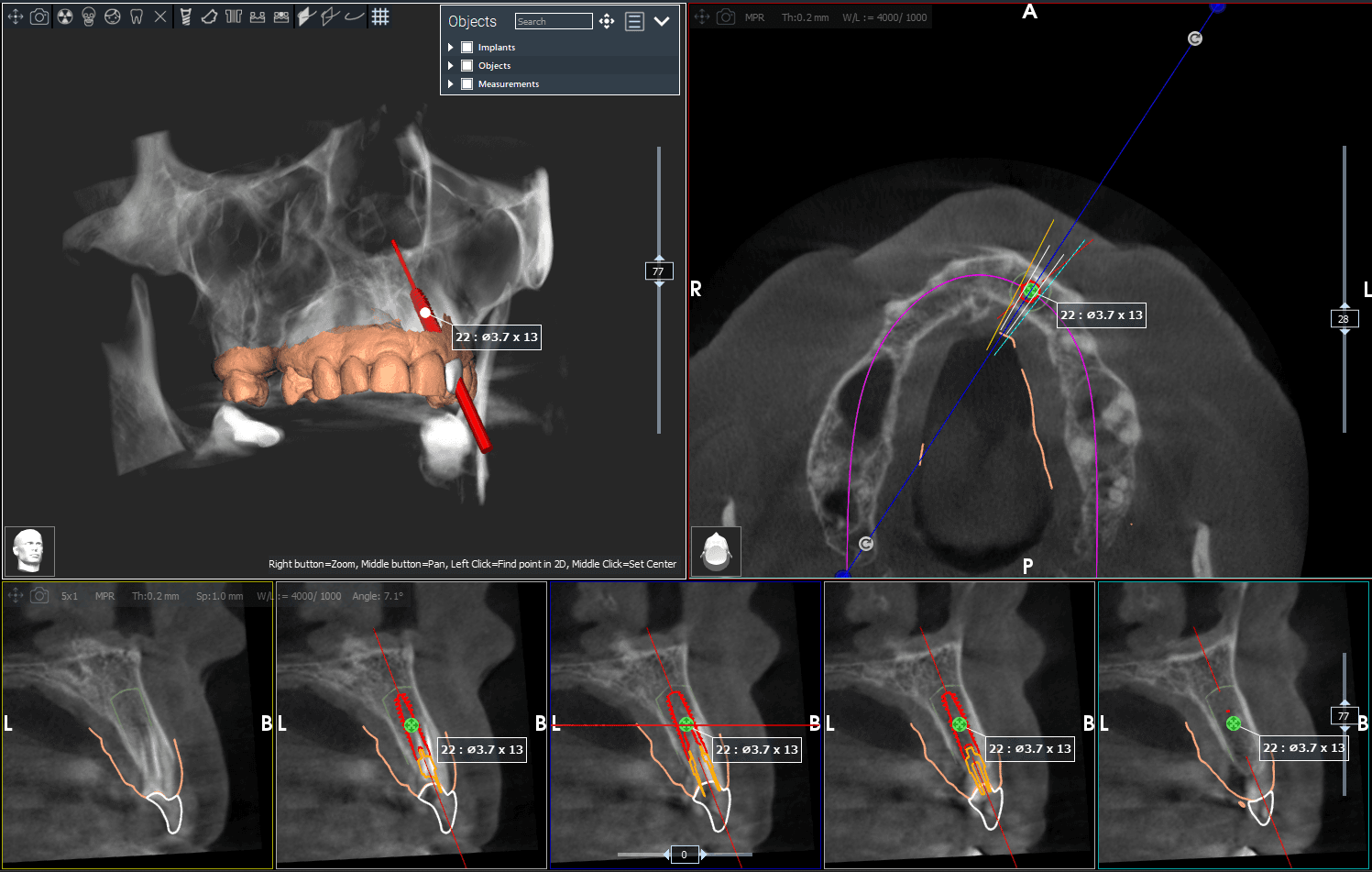Select the screenshot camera tool in the toolbar
This screenshot has height=872, width=1372.
38,16
